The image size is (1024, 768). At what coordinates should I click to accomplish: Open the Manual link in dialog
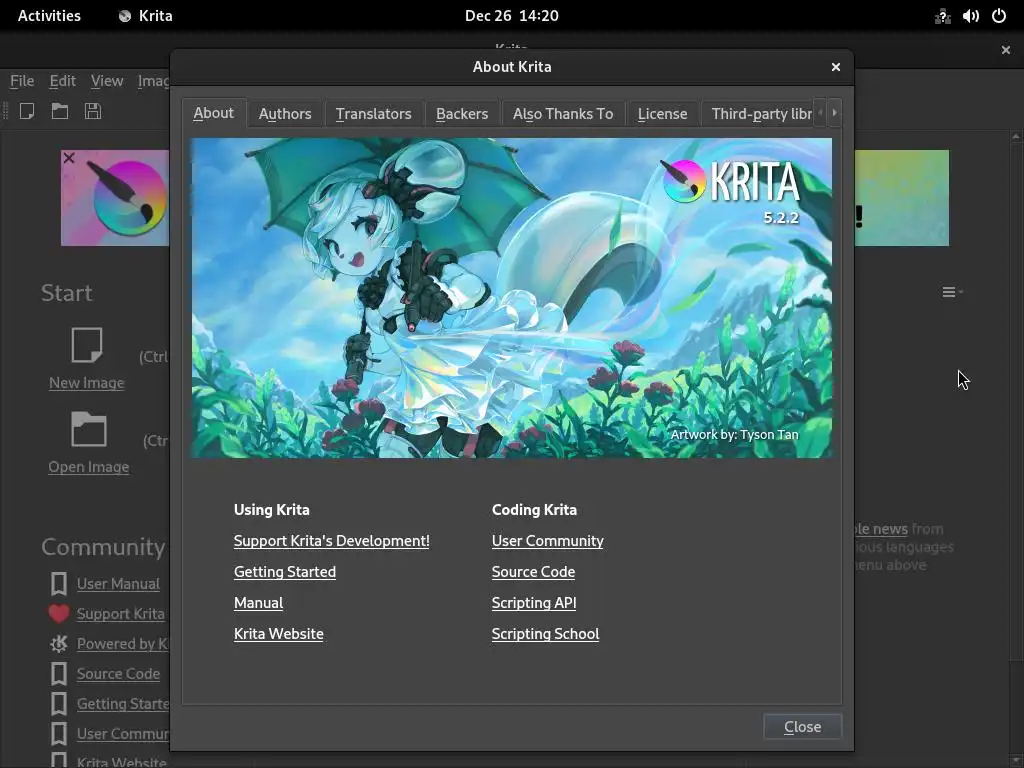[259, 603]
